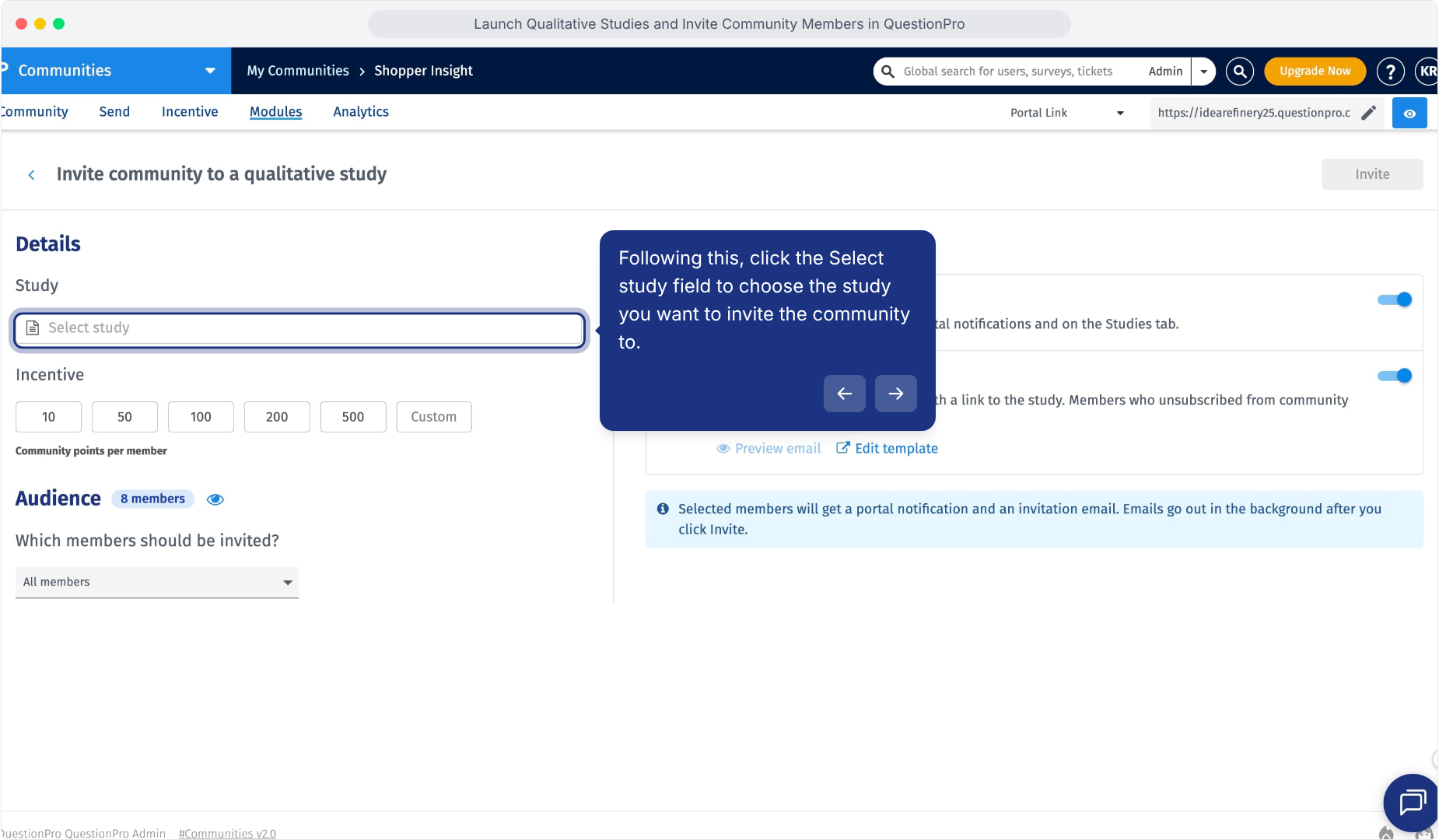Click the Upgrade Now button

(x=1315, y=71)
